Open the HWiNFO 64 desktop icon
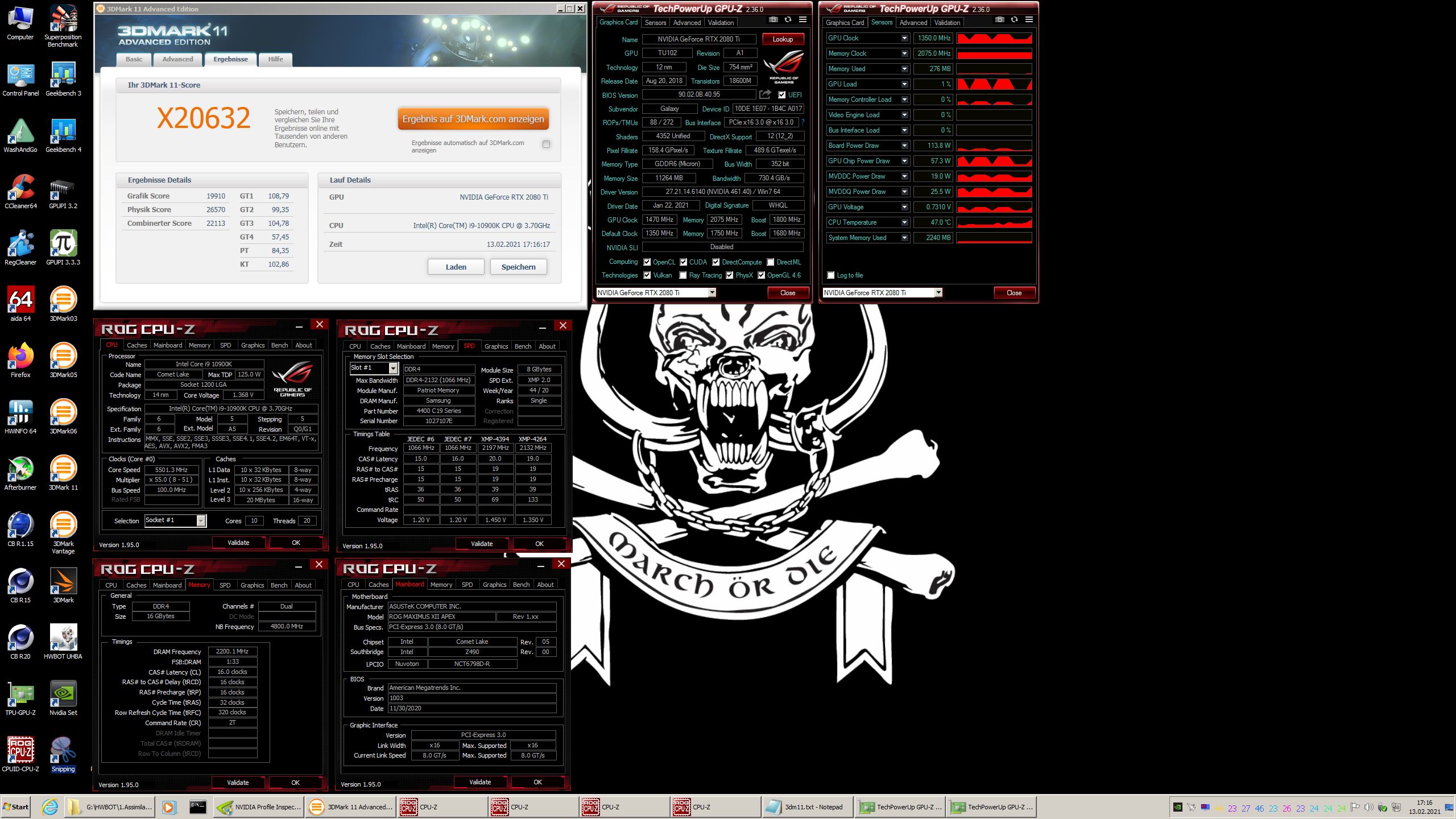The width and height of the screenshot is (1456, 819). [x=20, y=417]
